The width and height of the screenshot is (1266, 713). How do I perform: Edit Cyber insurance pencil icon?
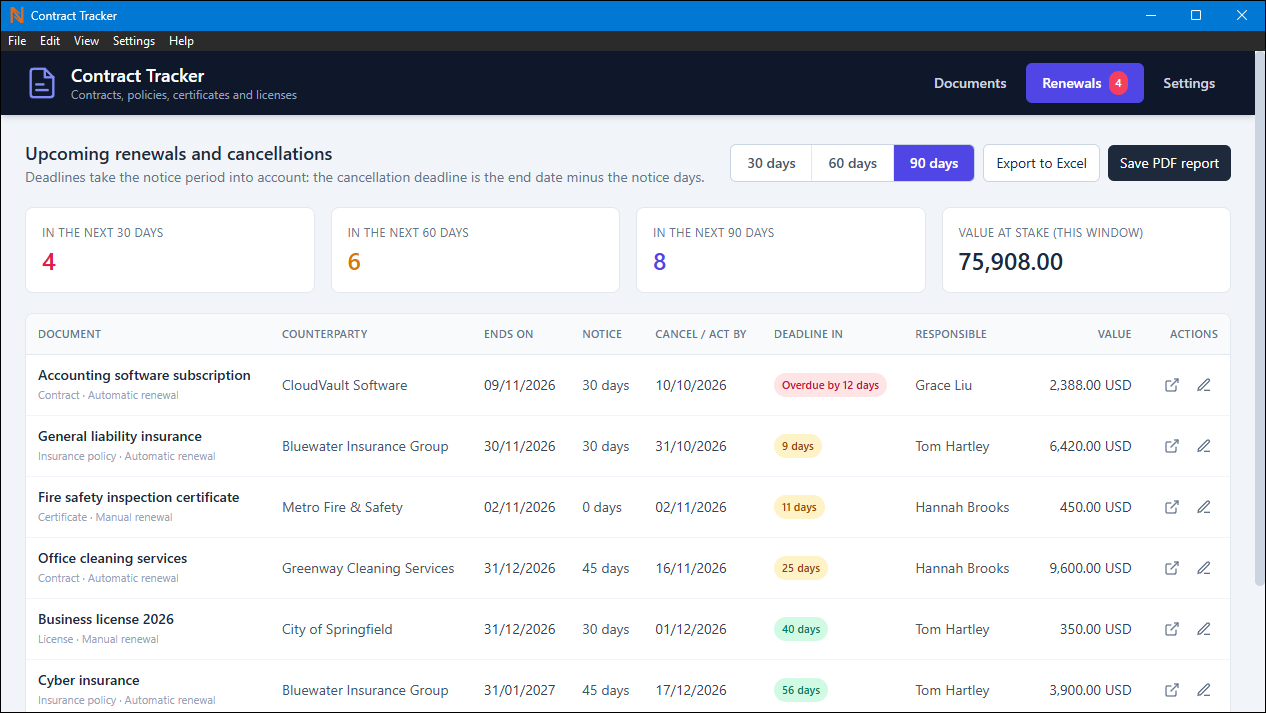pyautogui.click(x=1204, y=690)
